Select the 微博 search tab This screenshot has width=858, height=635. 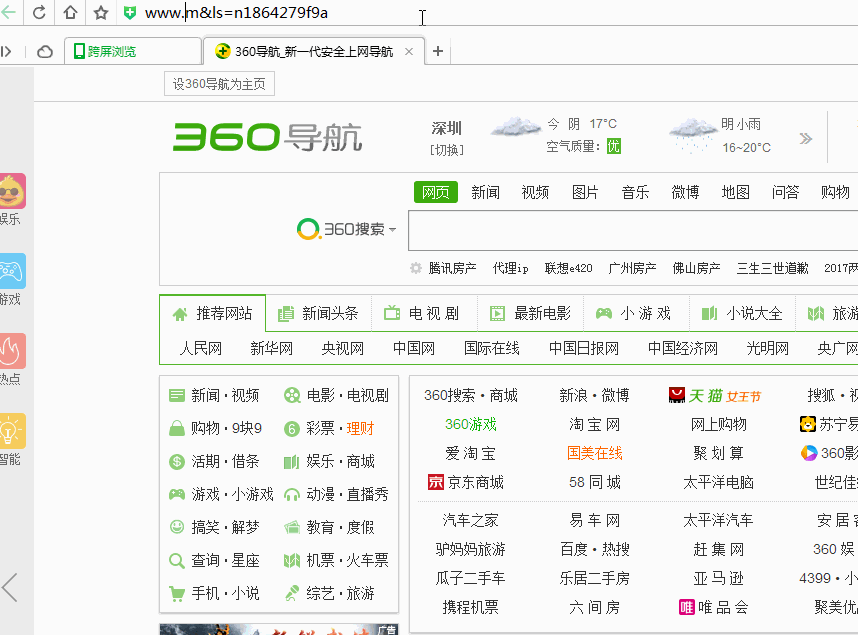pyautogui.click(x=685, y=192)
